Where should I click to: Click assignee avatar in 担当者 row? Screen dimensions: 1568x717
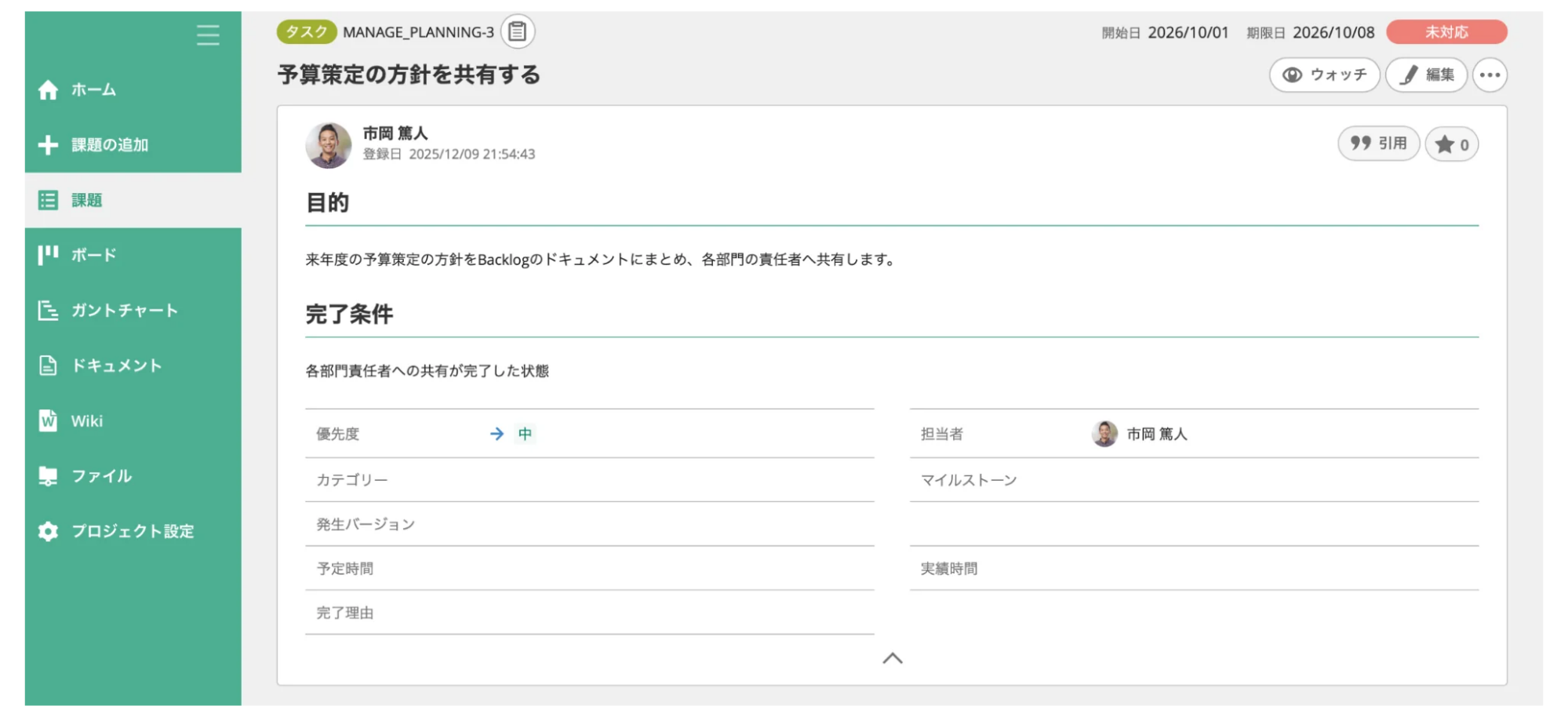tap(1104, 434)
